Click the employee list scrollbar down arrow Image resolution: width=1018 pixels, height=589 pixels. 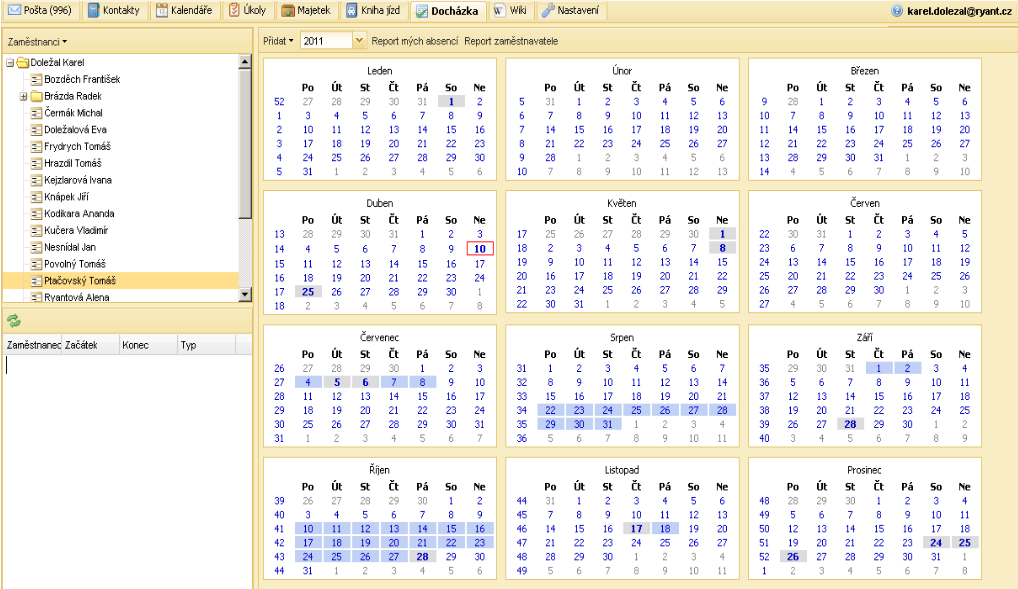pos(245,294)
